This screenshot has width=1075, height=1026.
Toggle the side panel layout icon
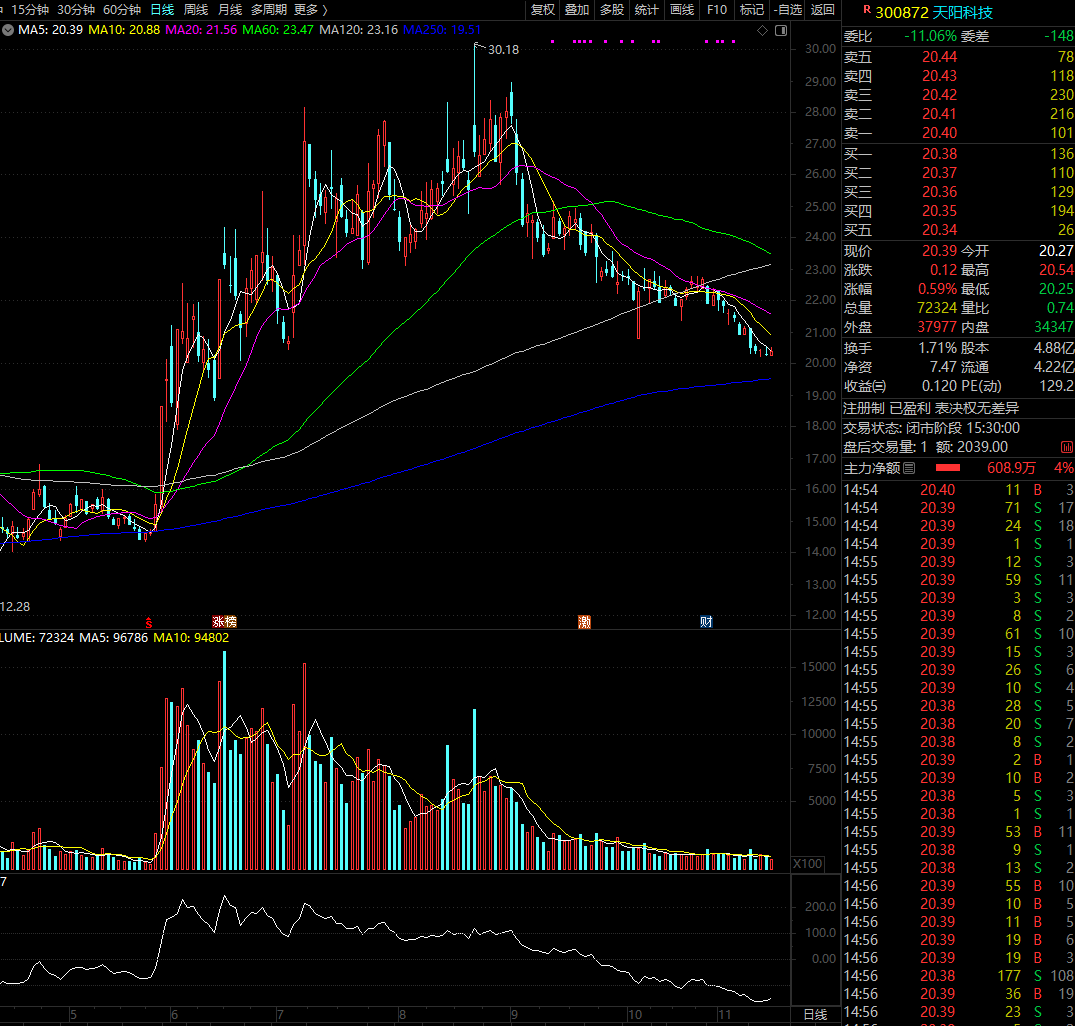pyautogui.click(x=781, y=30)
